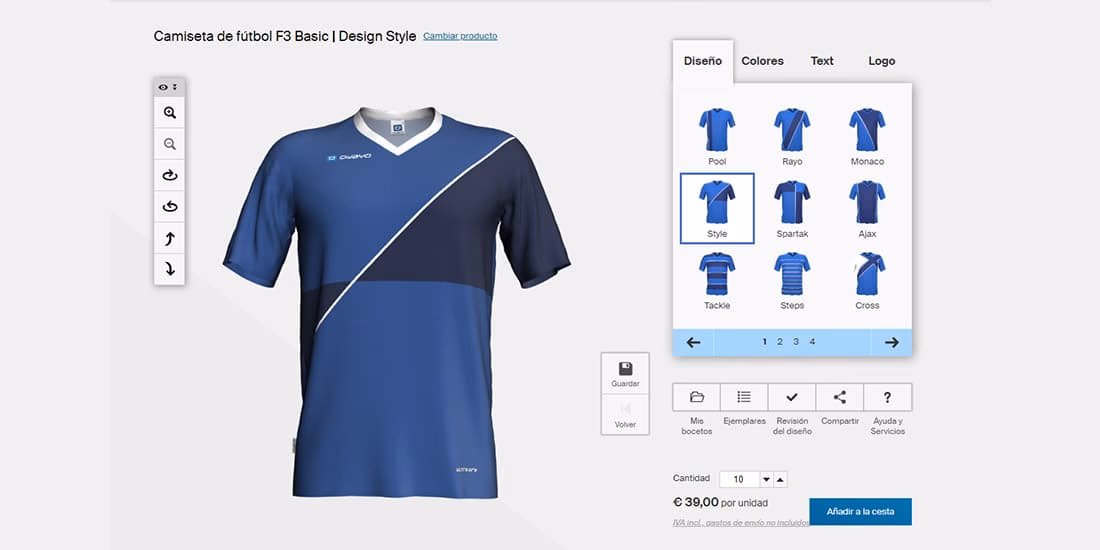1100x550 pixels.
Task: Click the zoom in magnifier icon
Action: pyautogui.click(x=169, y=113)
